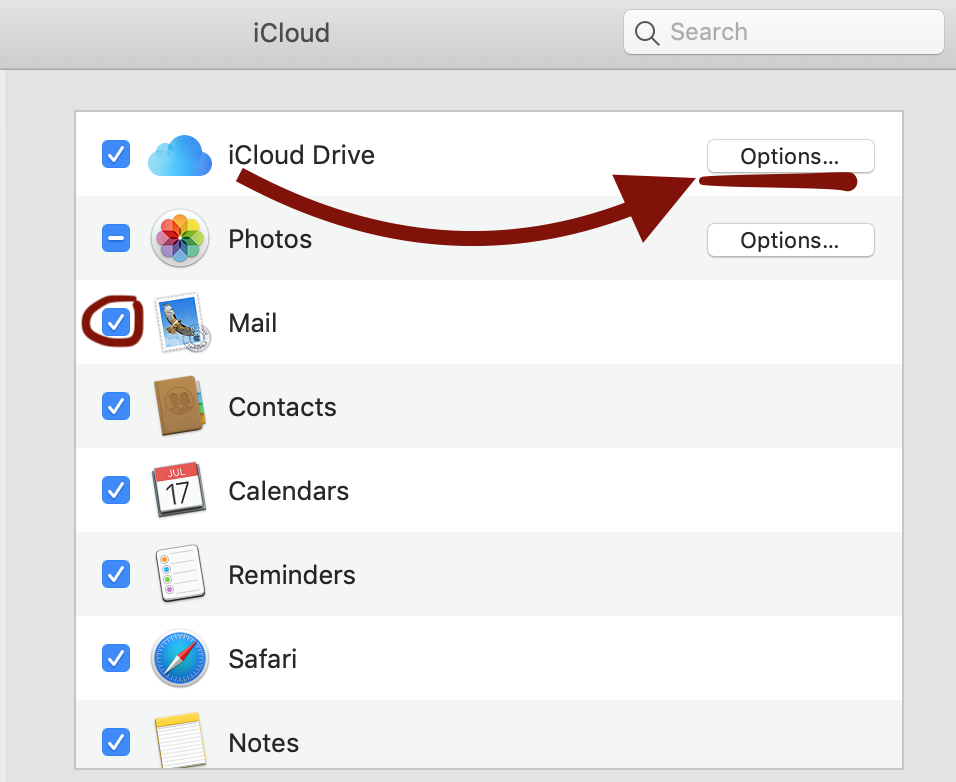This screenshot has height=782, width=956.
Task: Uncheck the Contacts checkbox
Action: 116,406
